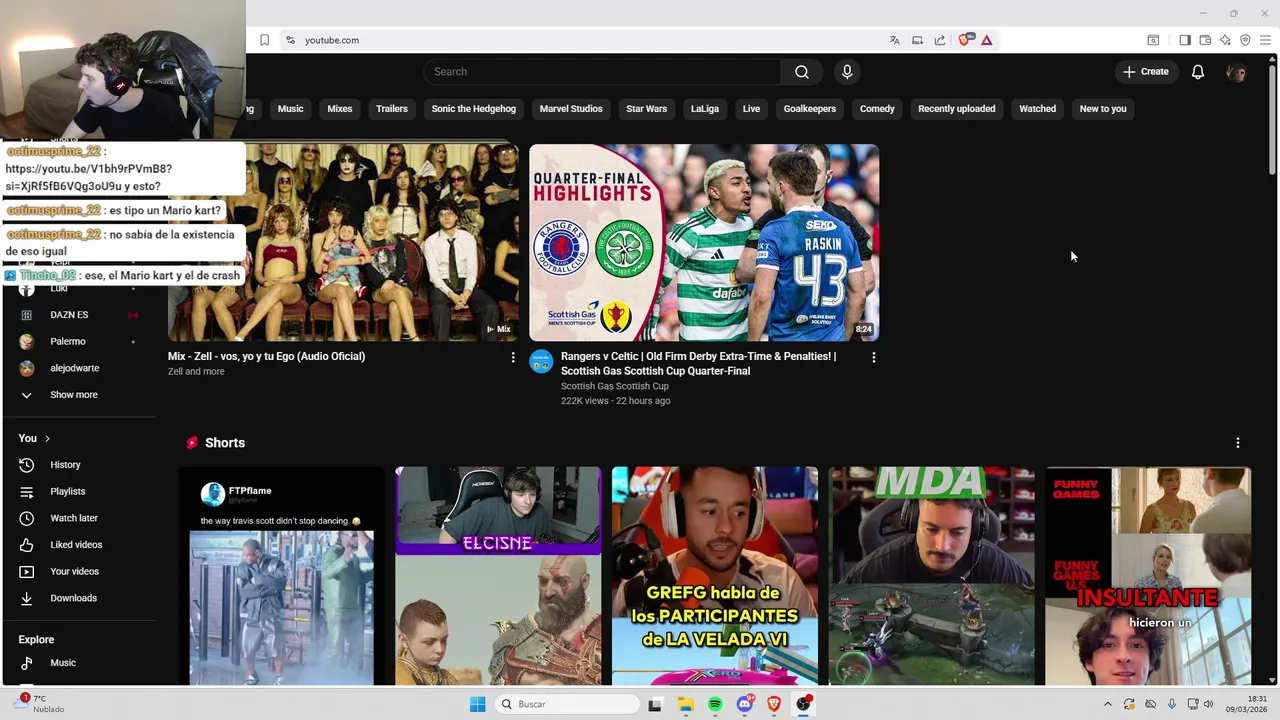Viewport: 1280px width, 720px height.
Task: Click the Scottish Gas Scottish Cup channel name
Action: click(615, 386)
